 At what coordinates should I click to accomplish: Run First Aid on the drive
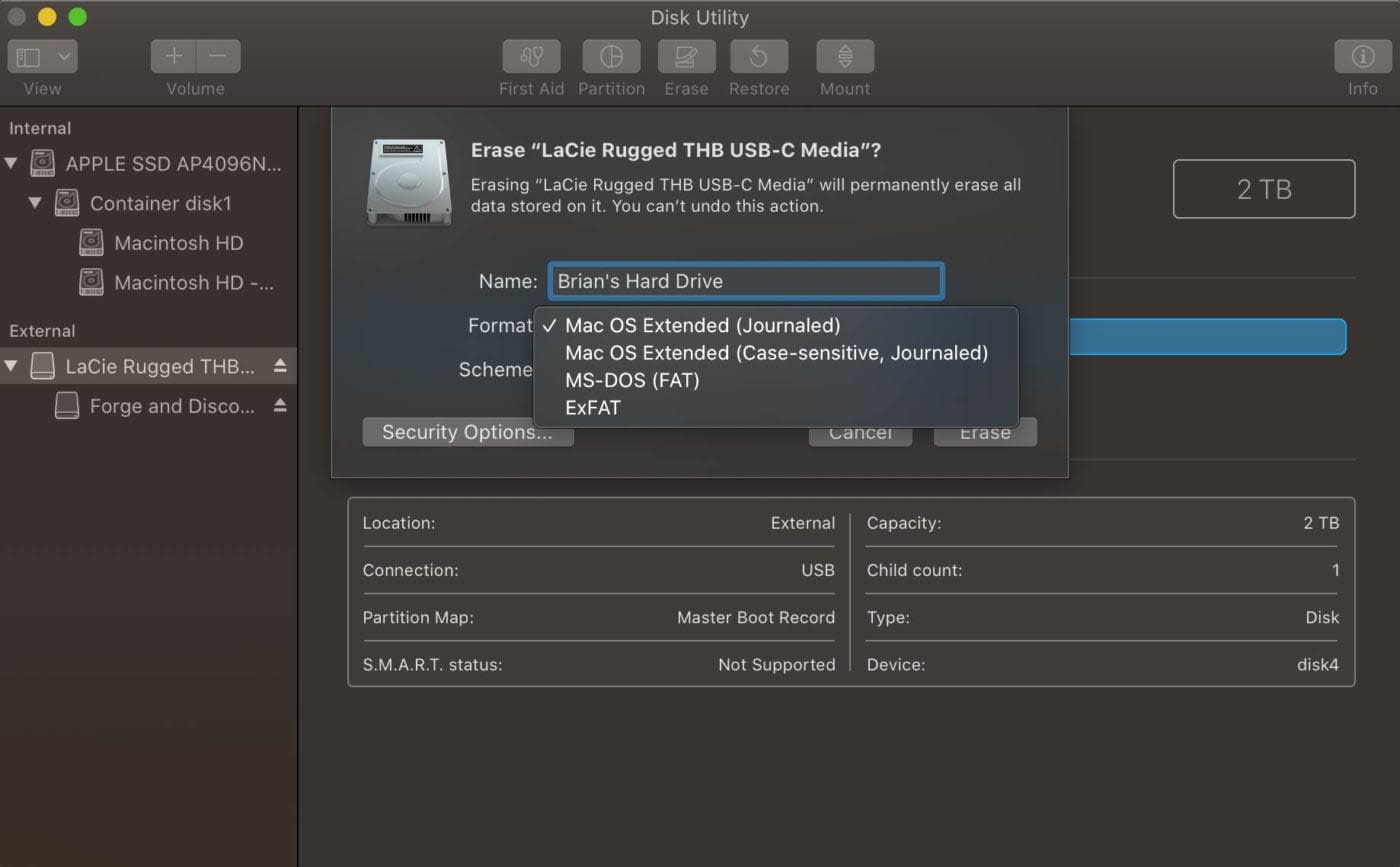(x=531, y=57)
